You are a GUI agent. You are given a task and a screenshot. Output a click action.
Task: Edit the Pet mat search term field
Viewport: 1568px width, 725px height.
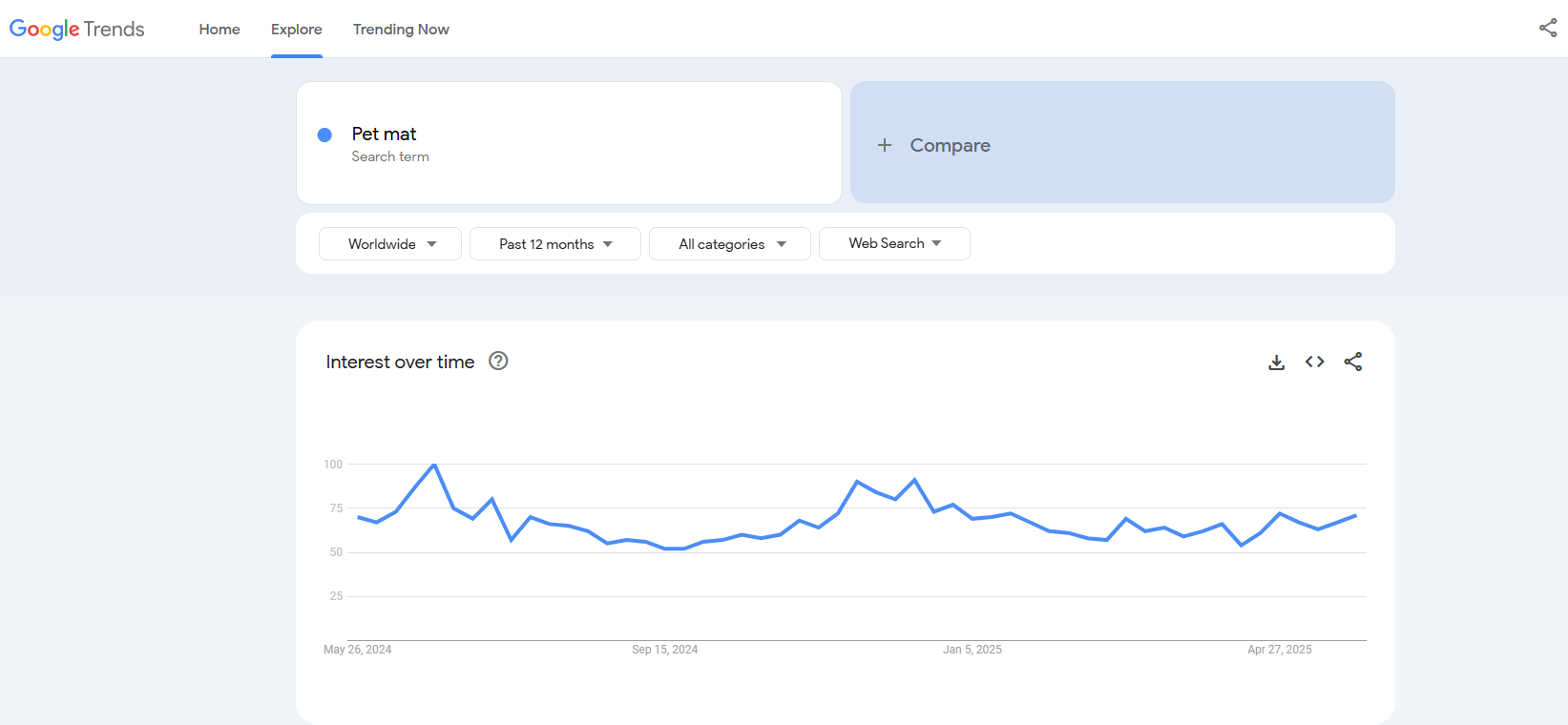[569, 143]
